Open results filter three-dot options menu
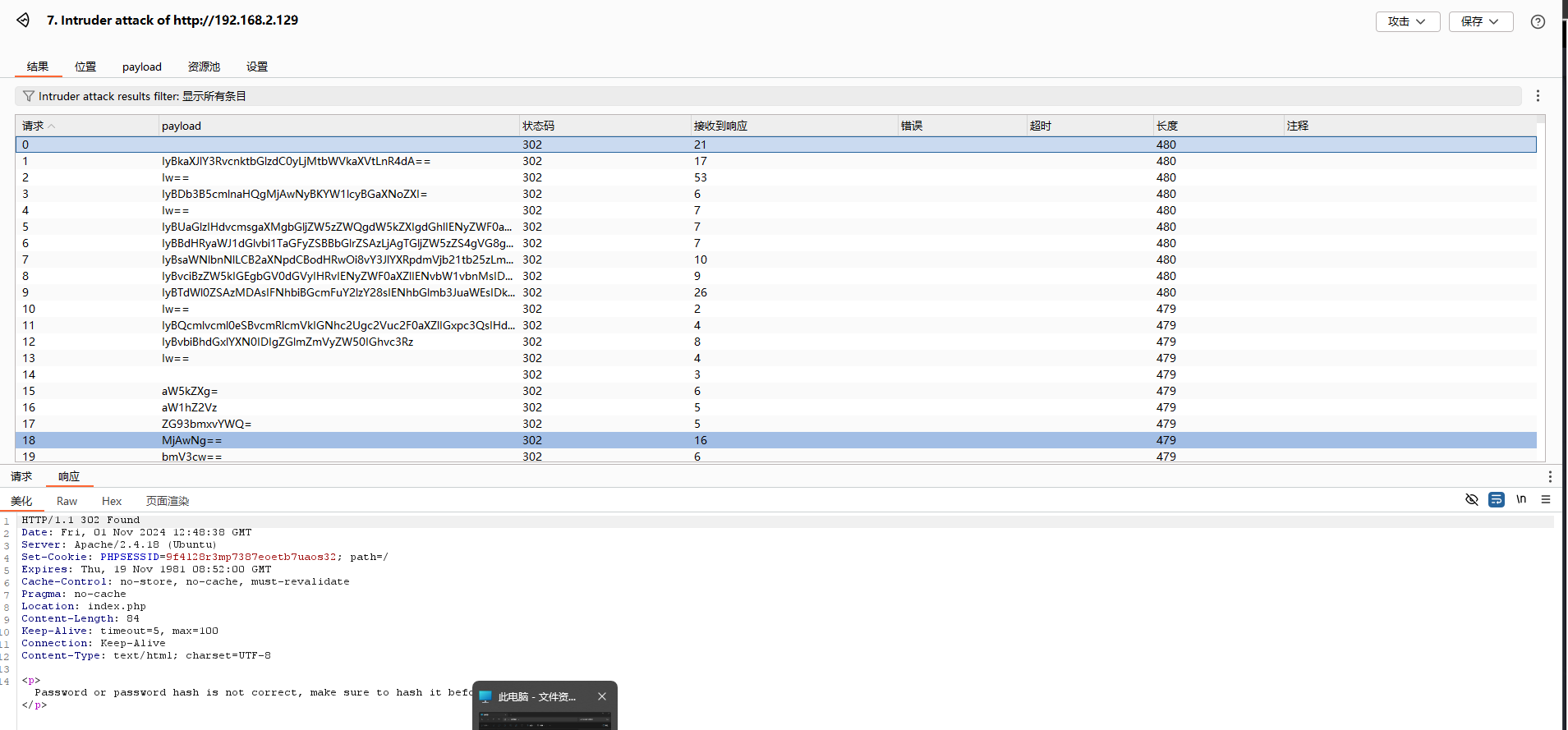Screen dimensions: 1568x730 tap(1538, 96)
